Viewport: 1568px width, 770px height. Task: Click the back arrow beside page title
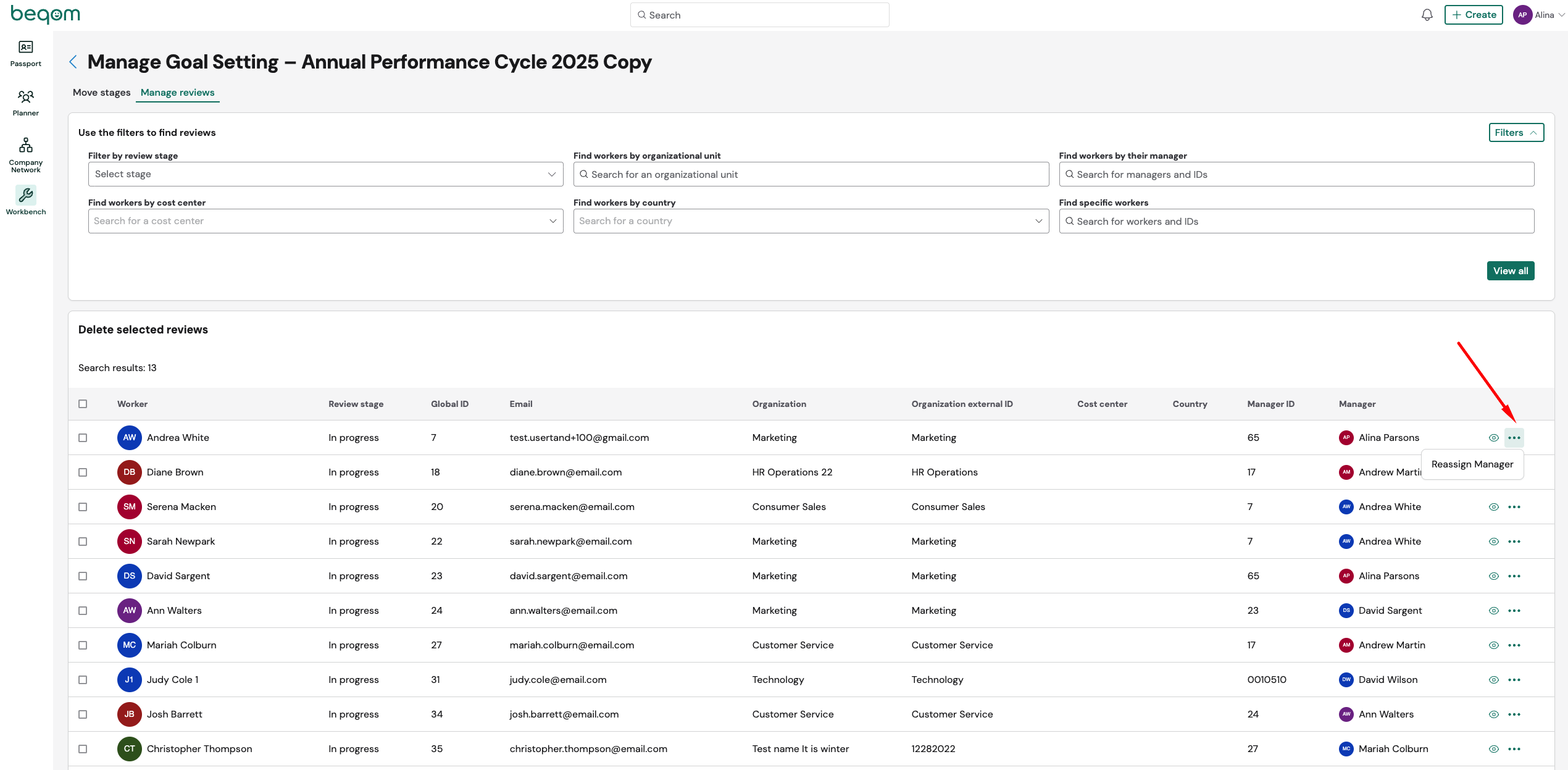[x=73, y=62]
